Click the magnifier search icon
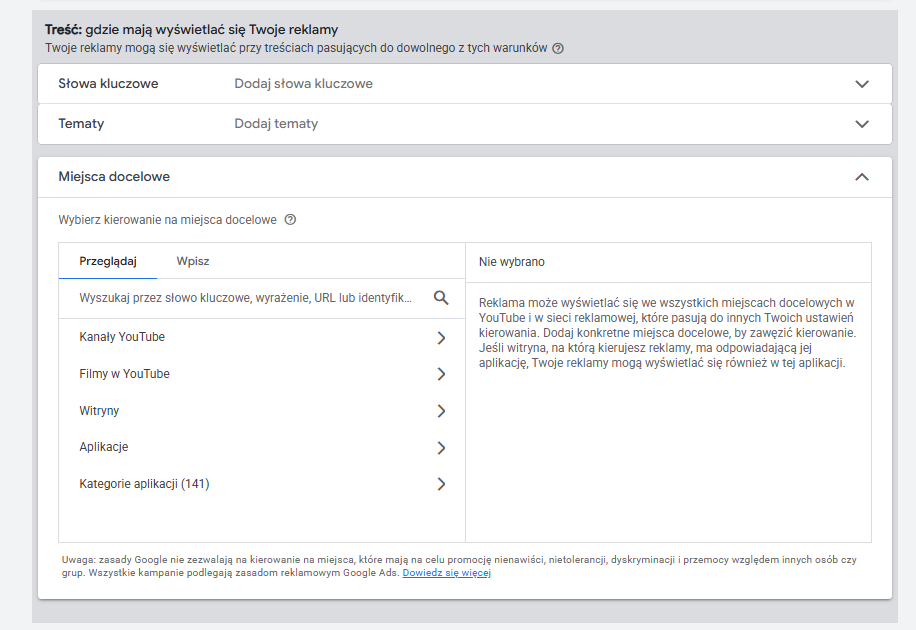This screenshot has height=630, width=916. pos(441,298)
